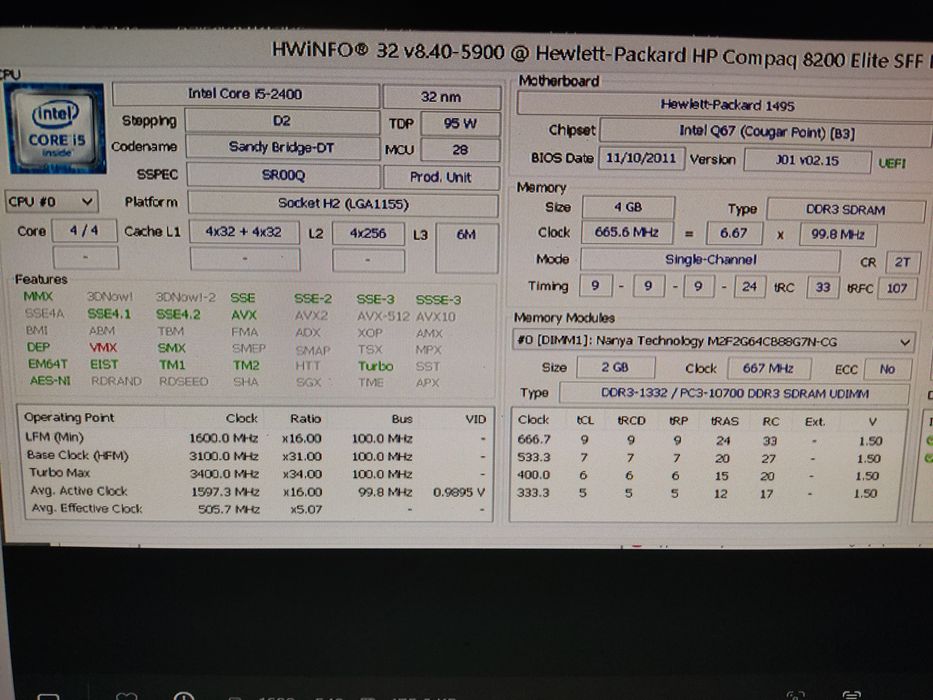Click the MCU value 28

(460, 150)
